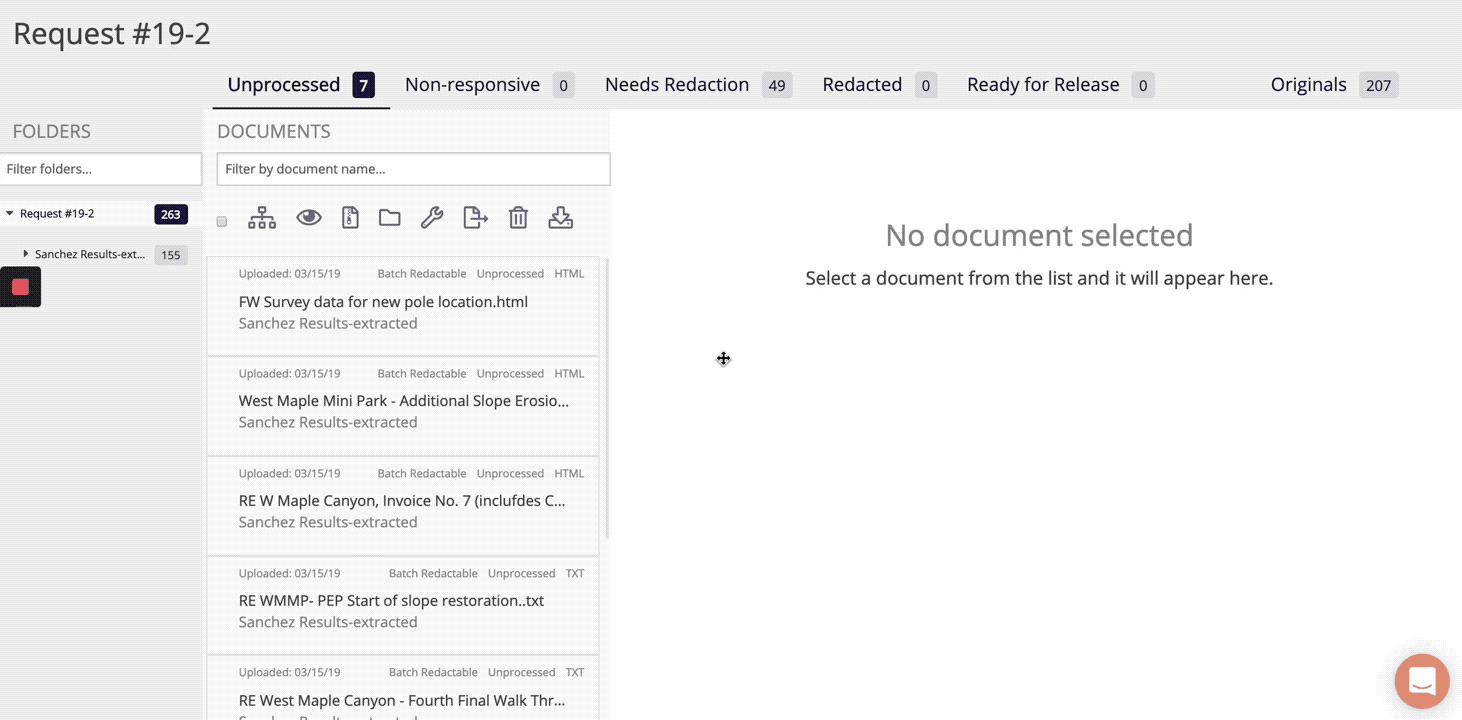Click the trash delete icon
This screenshot has width=1462, height=720.
[518, 218]
